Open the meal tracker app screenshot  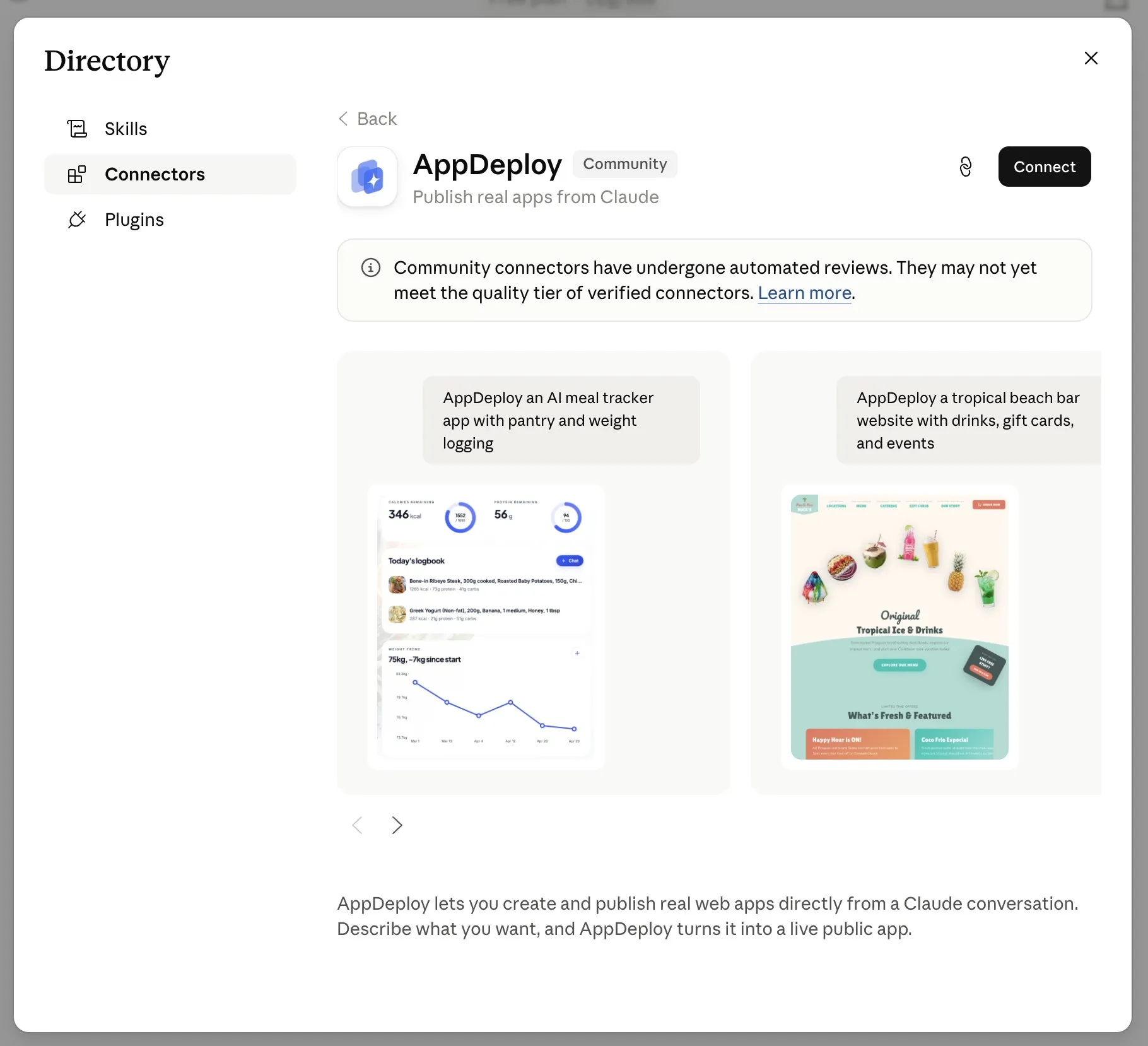click(486, 626)
